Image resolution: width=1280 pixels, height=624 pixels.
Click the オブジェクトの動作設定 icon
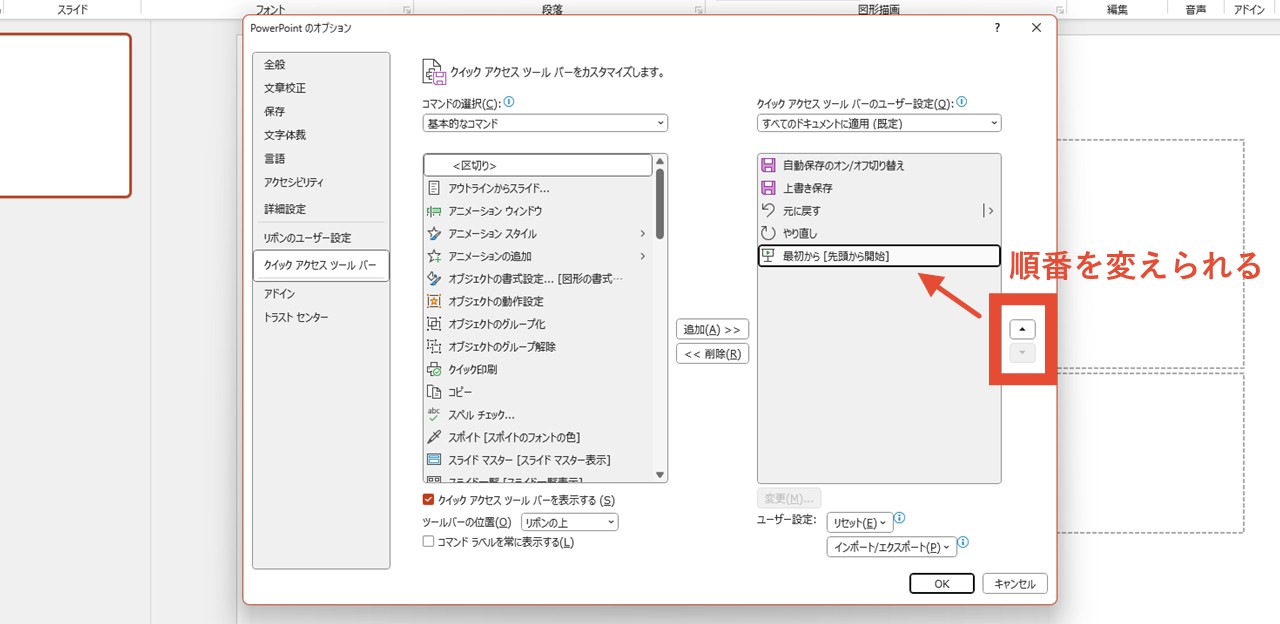pyautogui.click(x=434, y=301)
